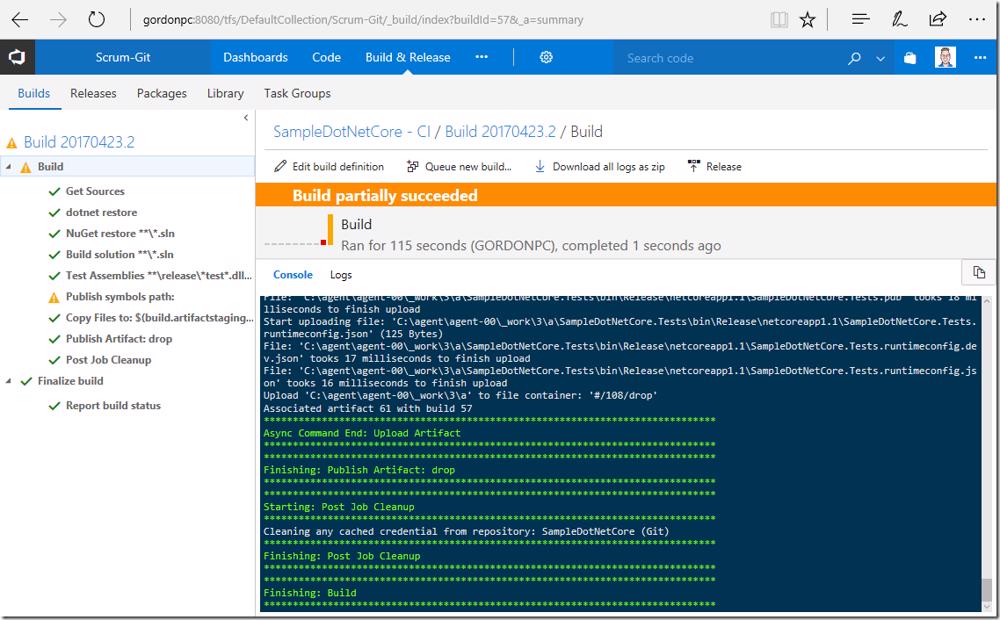This screenshot has width=1000, height=620.
Task: Copy console output with the copy icon
Action: (x=979, y=272)
